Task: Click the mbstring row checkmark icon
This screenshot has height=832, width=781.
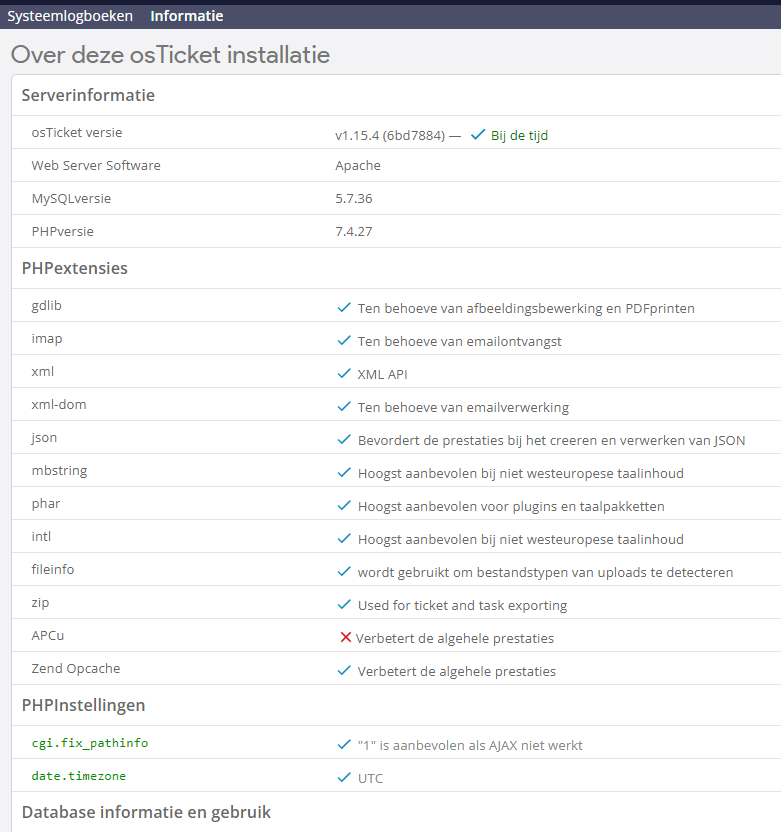Action: coord(344,472)
